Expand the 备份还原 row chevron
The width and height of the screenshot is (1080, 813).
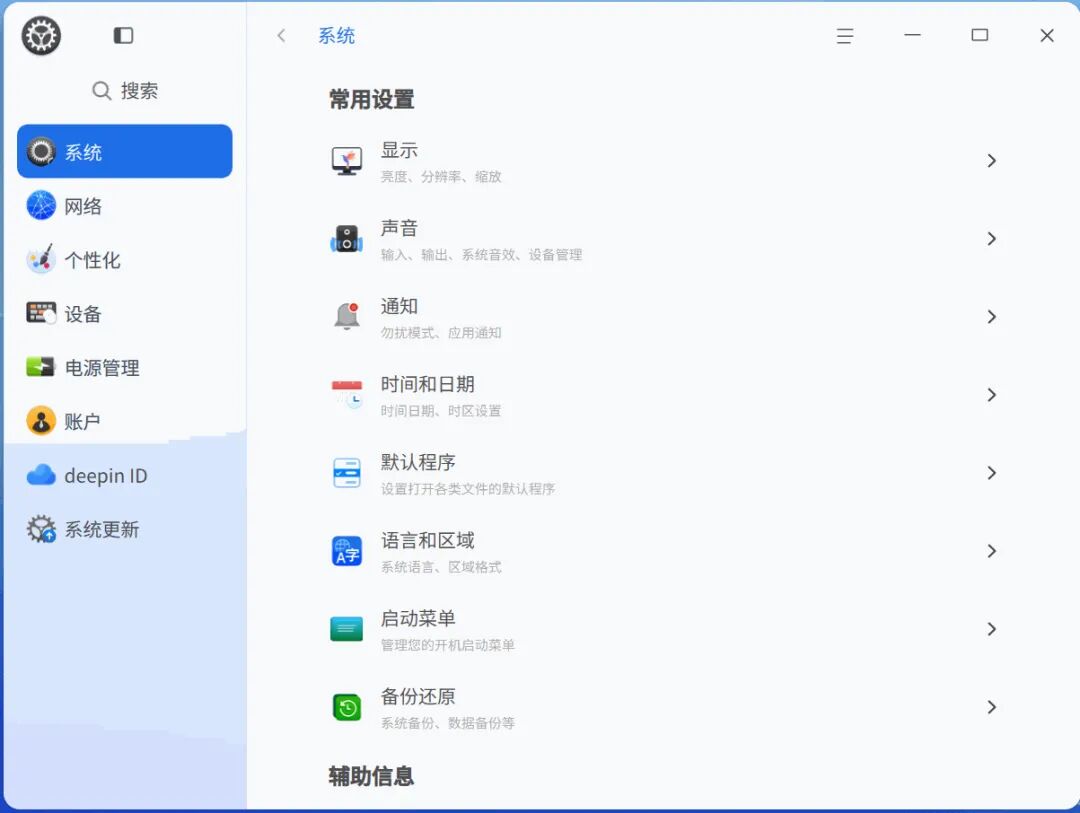(991, 707)
